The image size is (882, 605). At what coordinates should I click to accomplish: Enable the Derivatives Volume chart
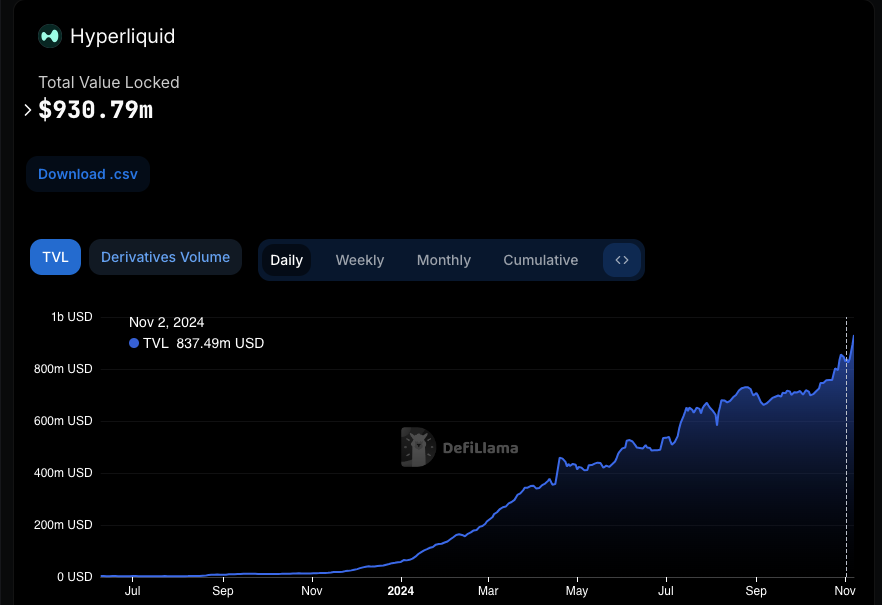pyautogui.click(x=165, y=258)
